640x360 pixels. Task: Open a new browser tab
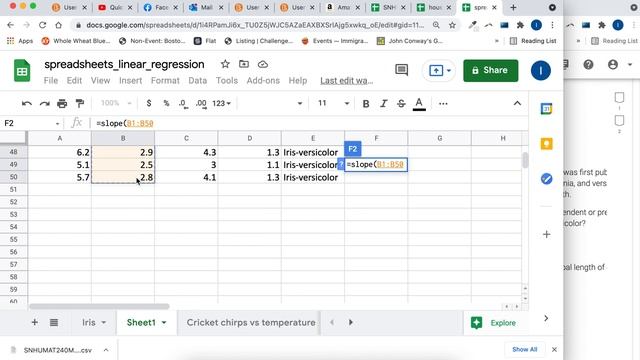point(513,7)
